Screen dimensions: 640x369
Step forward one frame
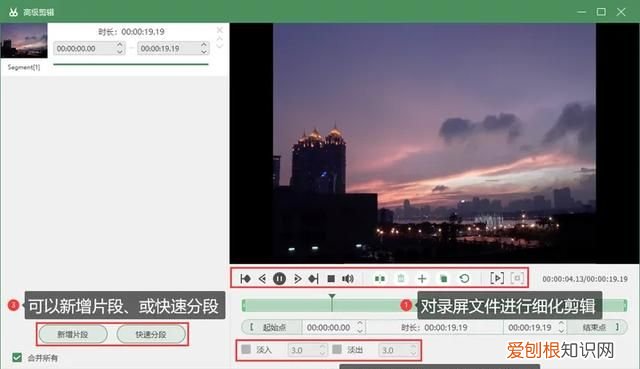(298, 279)
